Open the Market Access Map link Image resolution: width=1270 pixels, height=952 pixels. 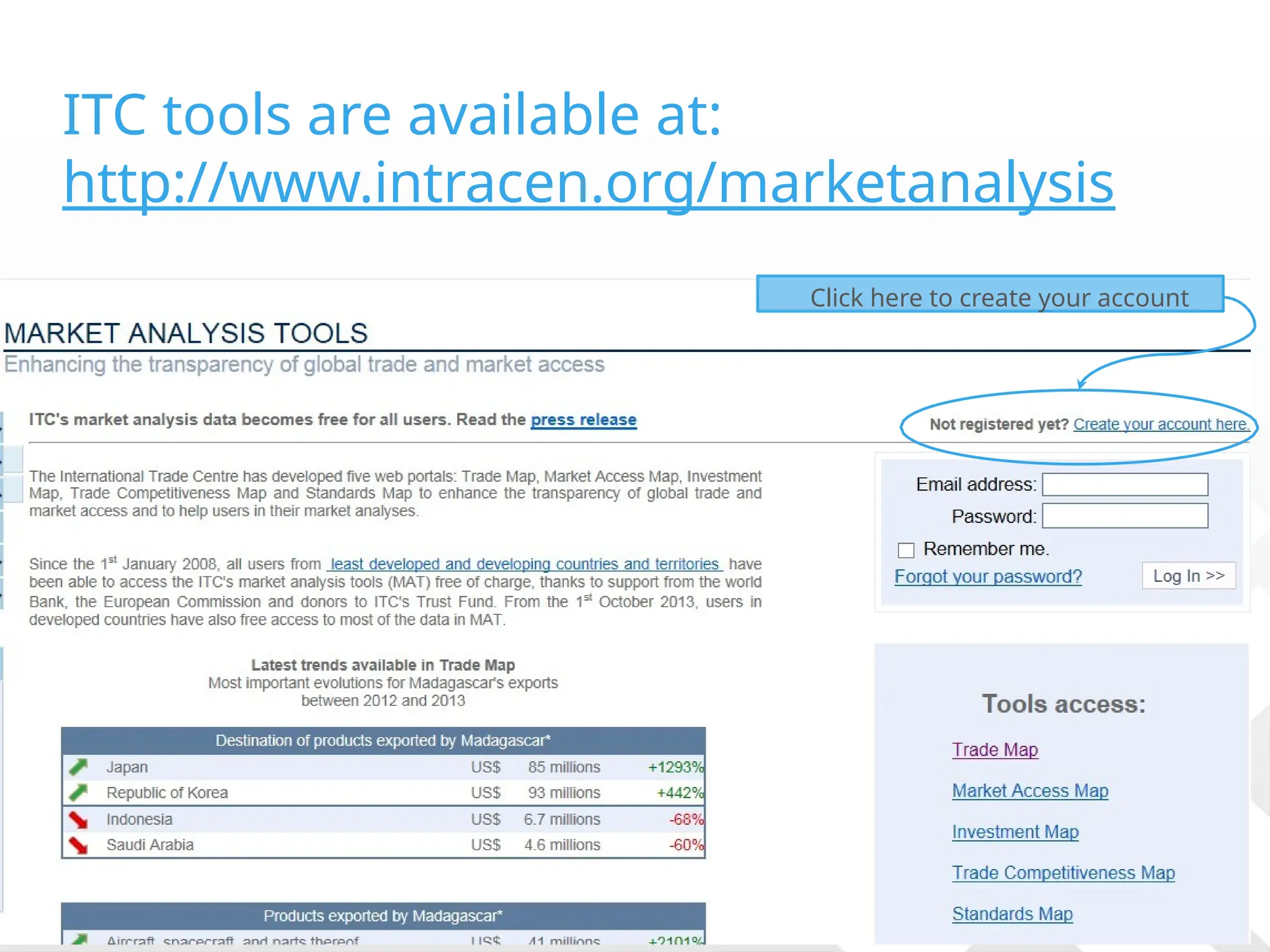pos(1030,791)
